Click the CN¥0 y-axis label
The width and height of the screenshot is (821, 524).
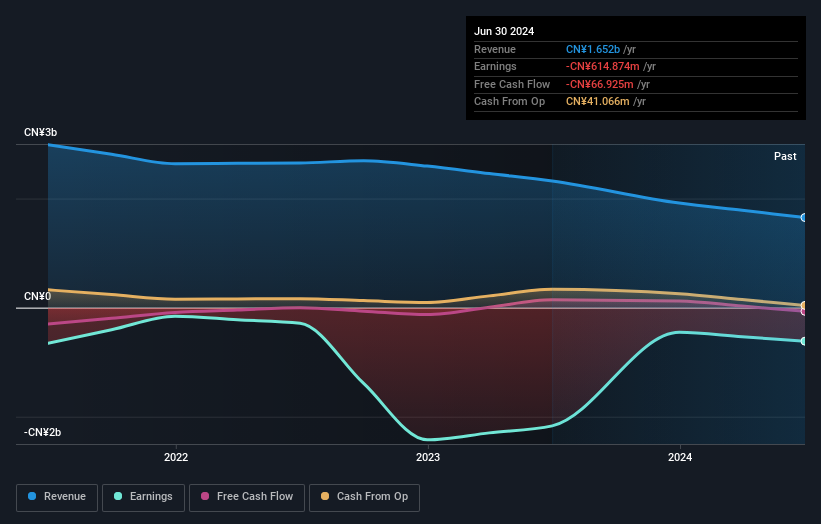(37, 296)
